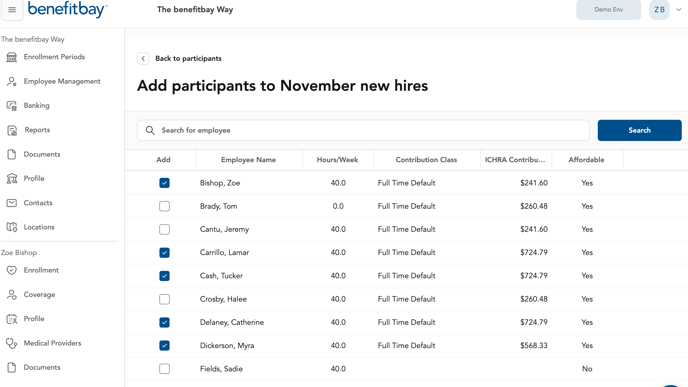Screen dimensions: 688x387
Task: Click the $568.33 contribution value
Action: 534,346
